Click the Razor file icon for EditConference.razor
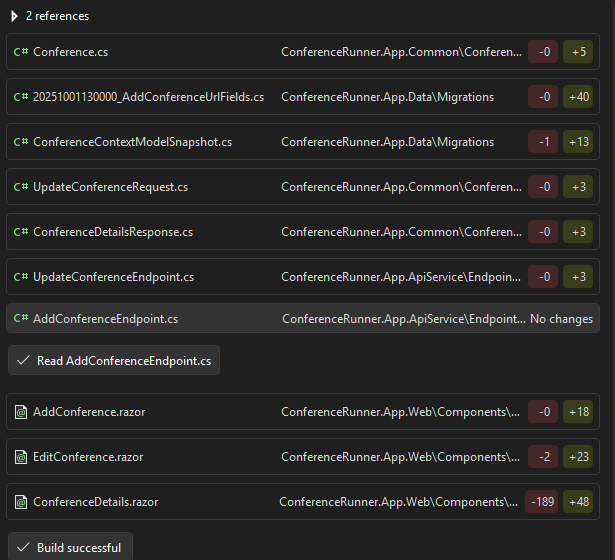 coord(21,457)
